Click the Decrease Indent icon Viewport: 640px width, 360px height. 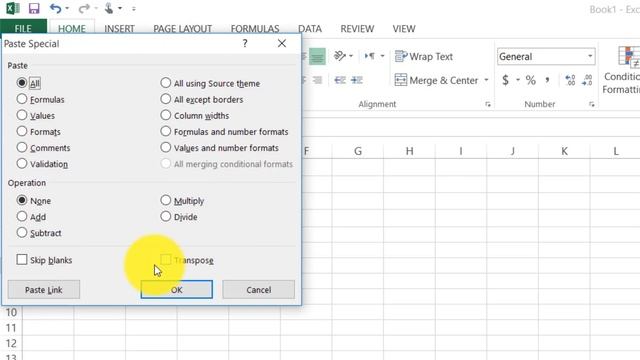click(x=340, y=80)
